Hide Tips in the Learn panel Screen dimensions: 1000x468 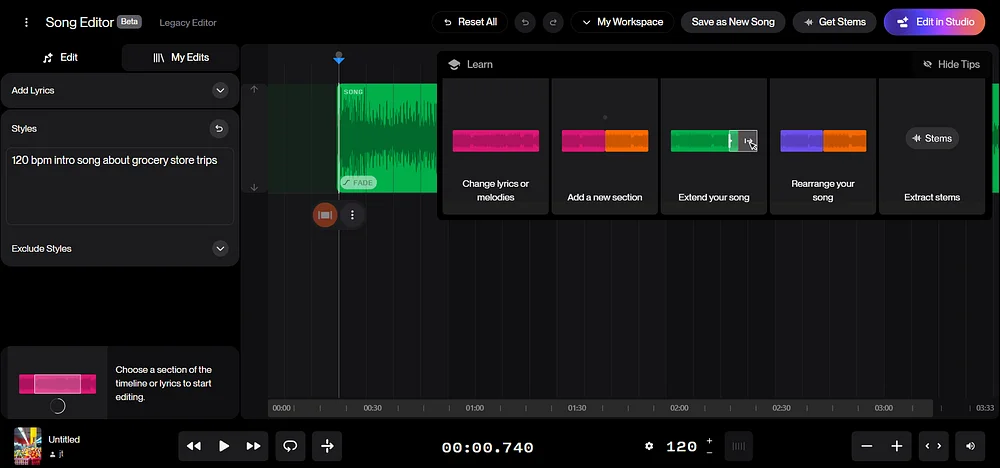click(x=952, y=64)
